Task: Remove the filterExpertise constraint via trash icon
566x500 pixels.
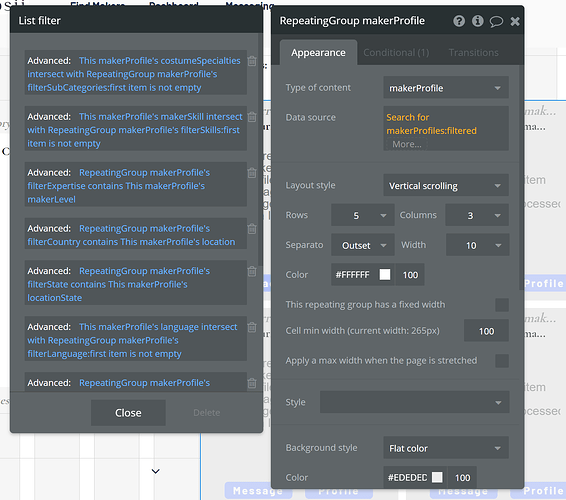Action: click(252, 173)
